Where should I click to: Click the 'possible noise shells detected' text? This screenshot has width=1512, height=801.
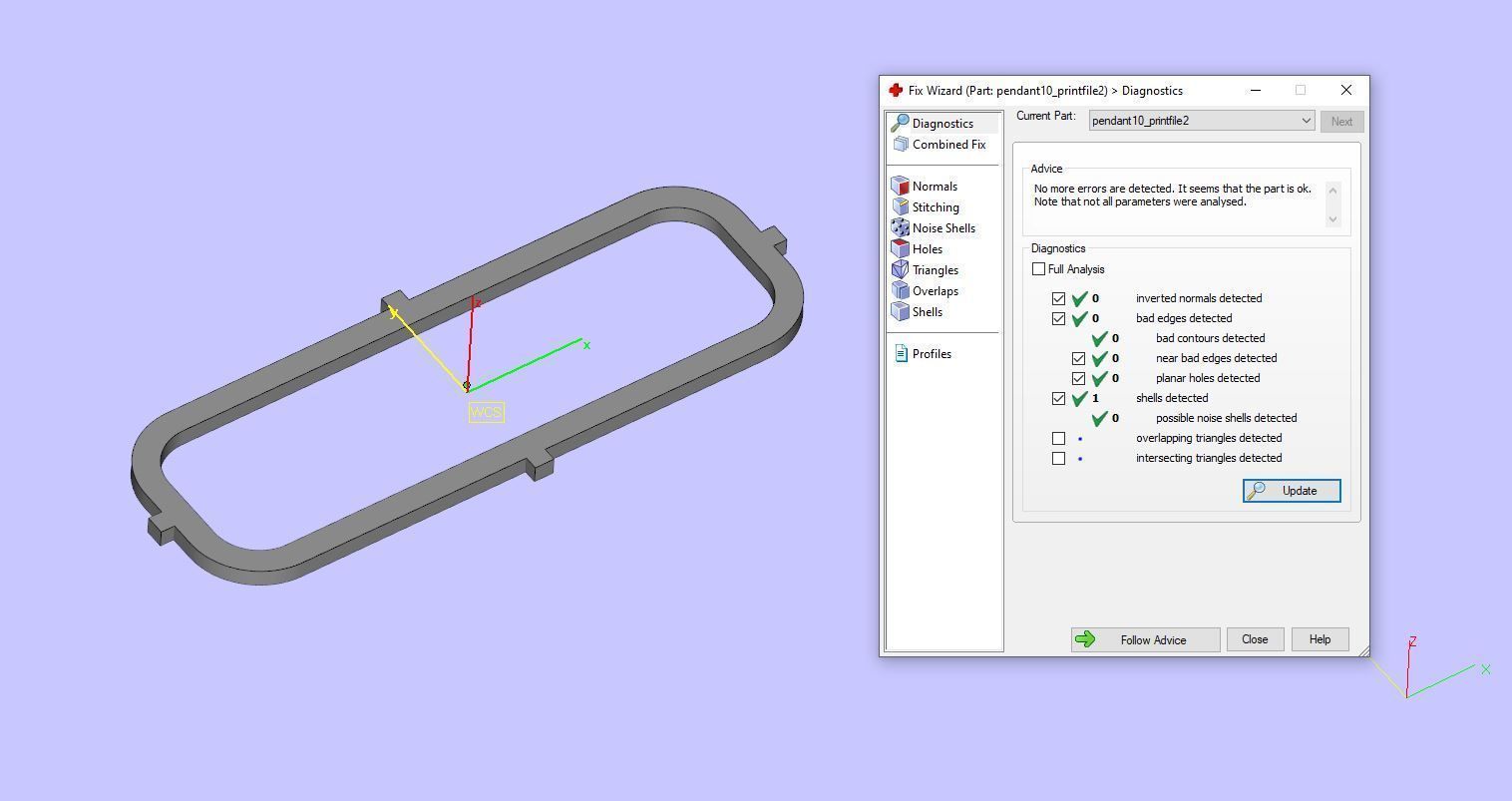click(x=1226, y=418)
